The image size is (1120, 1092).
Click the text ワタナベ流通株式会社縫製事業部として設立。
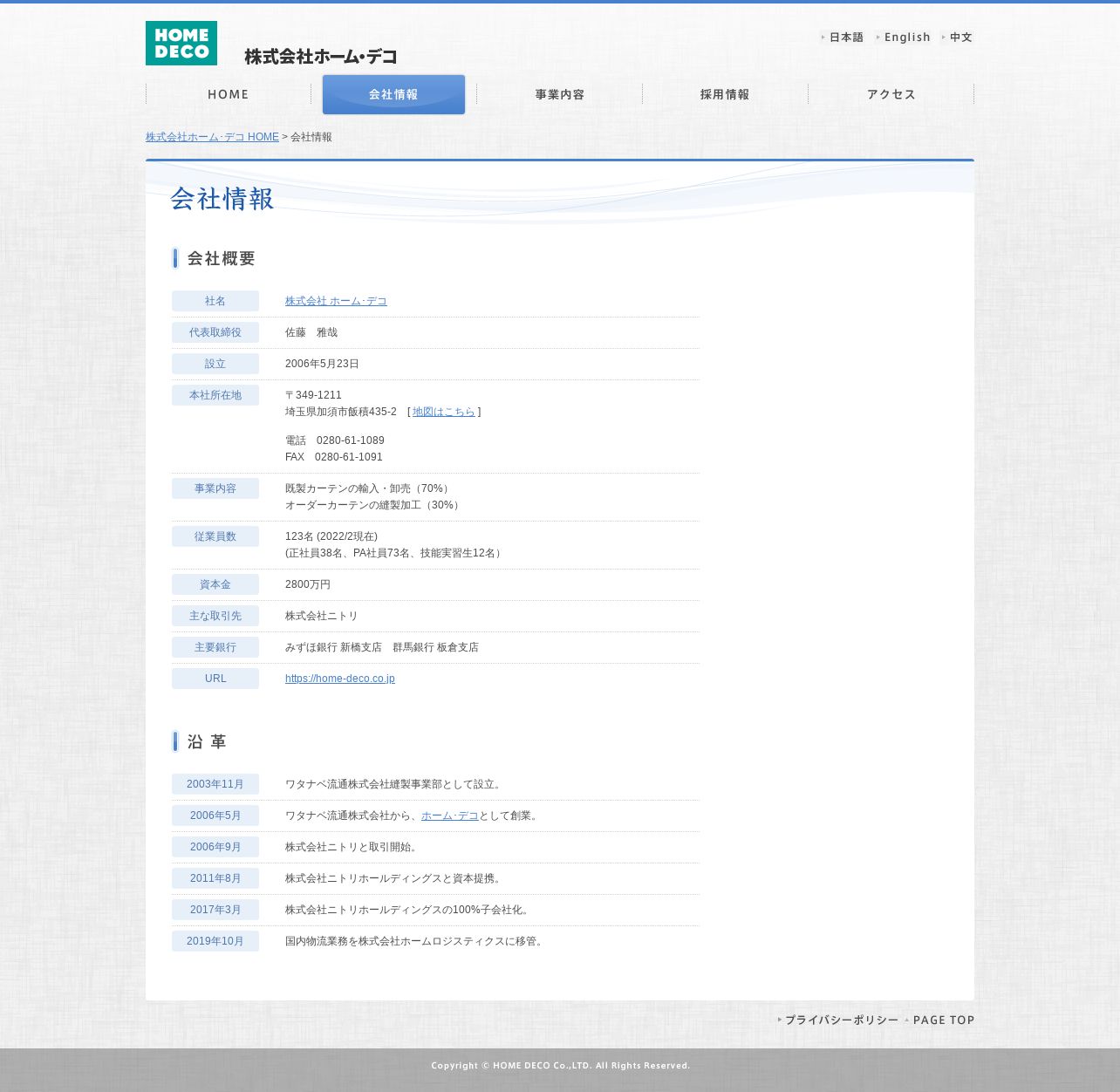coord(395,784)
